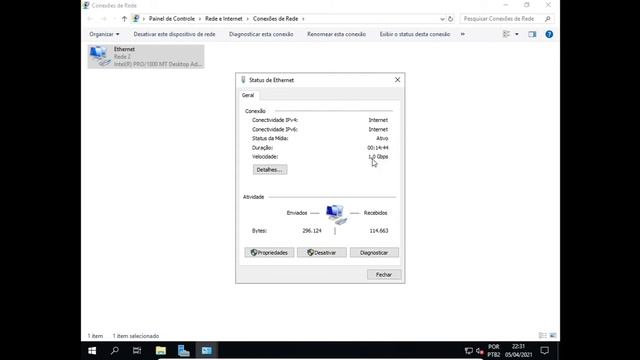
Task: Click the Desativar button in dialog
Action: click(x=322, y=253)
